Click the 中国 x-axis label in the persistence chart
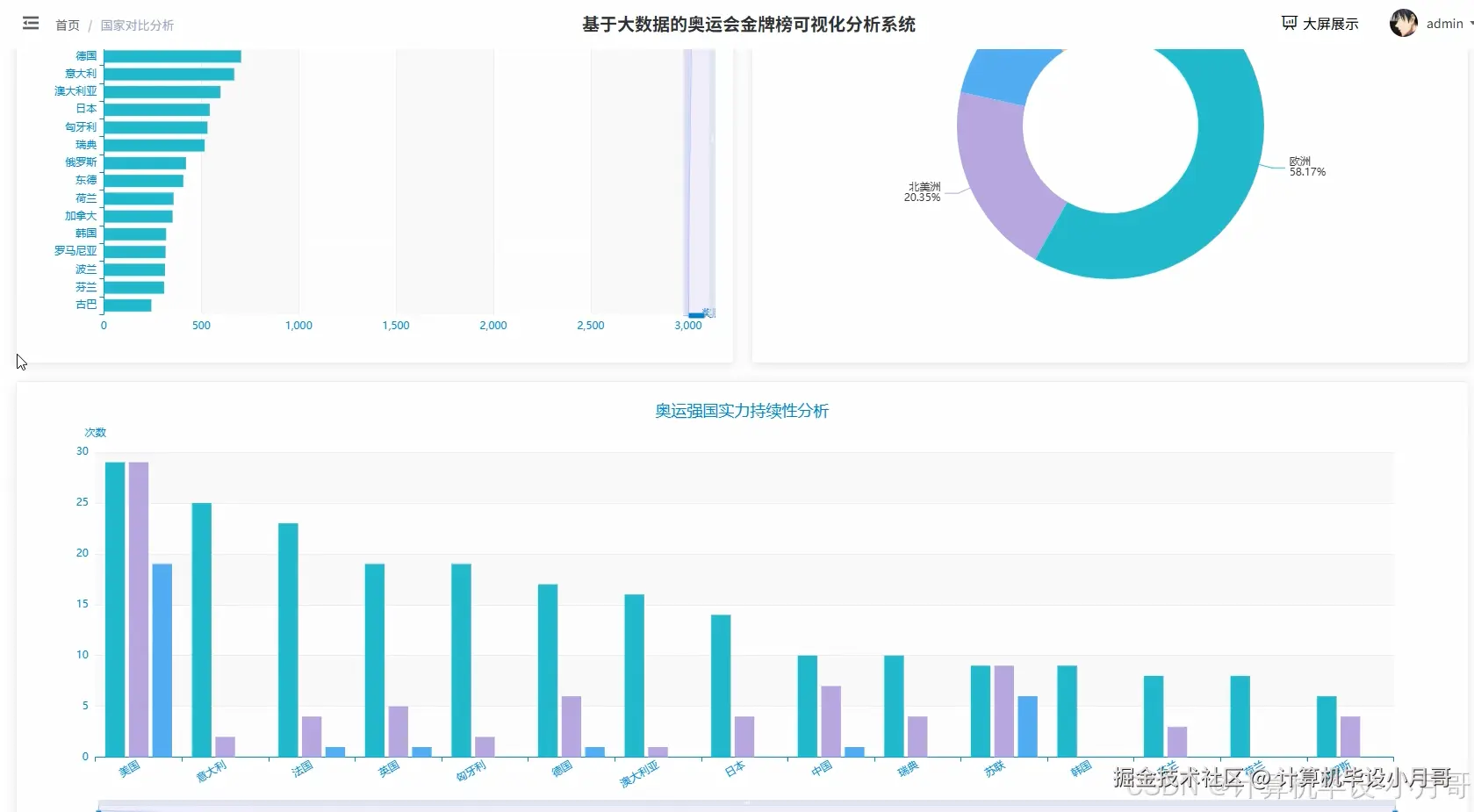Image resolution: width=1474 pixels, height=812 pixels. click(822, 769)
